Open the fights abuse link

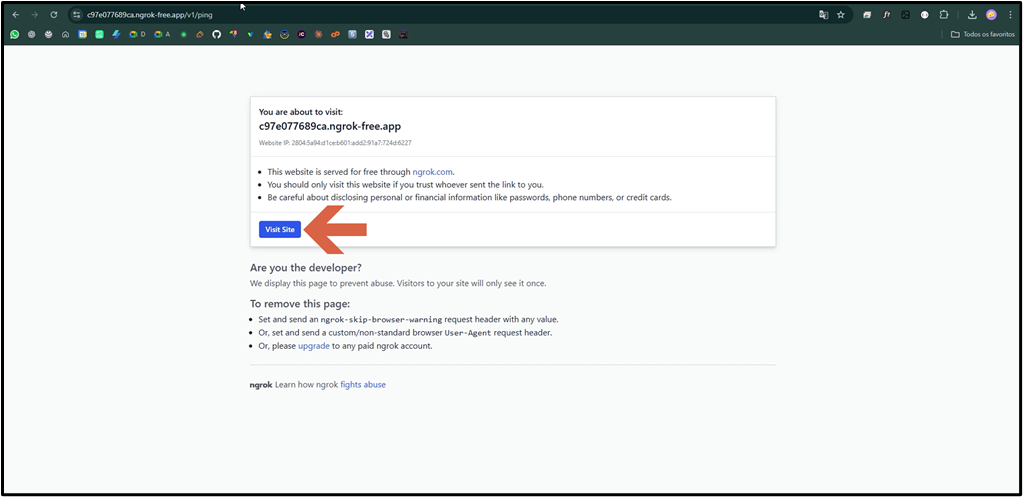(x=363, y=385)
